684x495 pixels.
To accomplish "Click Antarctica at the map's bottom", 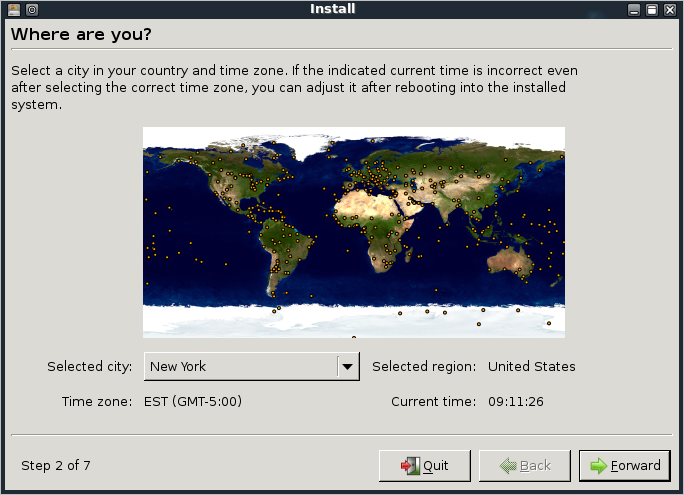I will pos(353,322).
